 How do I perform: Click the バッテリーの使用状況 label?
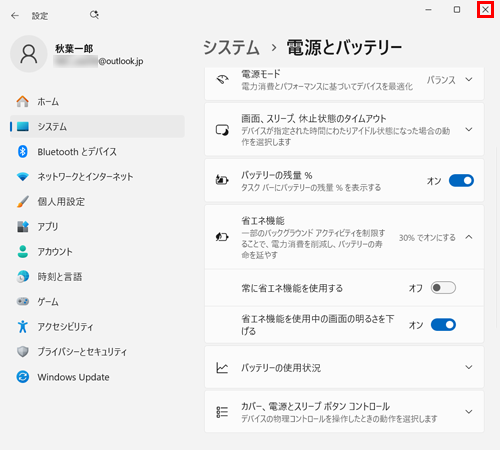pyautogui.click(x=281, y=368)
